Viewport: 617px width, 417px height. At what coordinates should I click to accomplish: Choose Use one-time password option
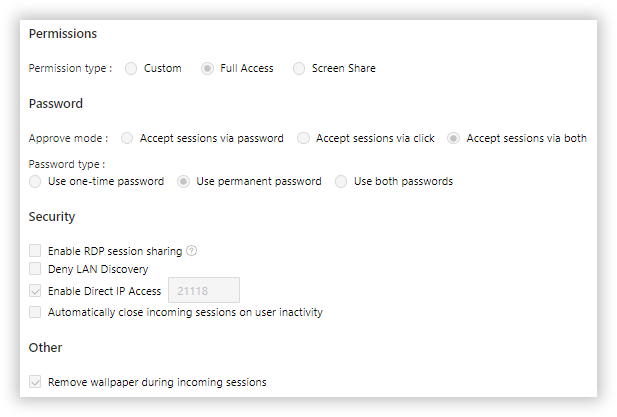(35, 181)
